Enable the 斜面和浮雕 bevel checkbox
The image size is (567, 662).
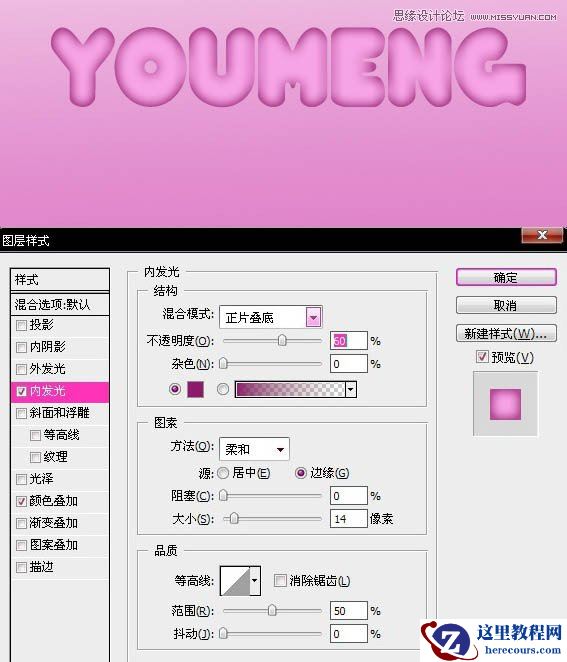21,413
